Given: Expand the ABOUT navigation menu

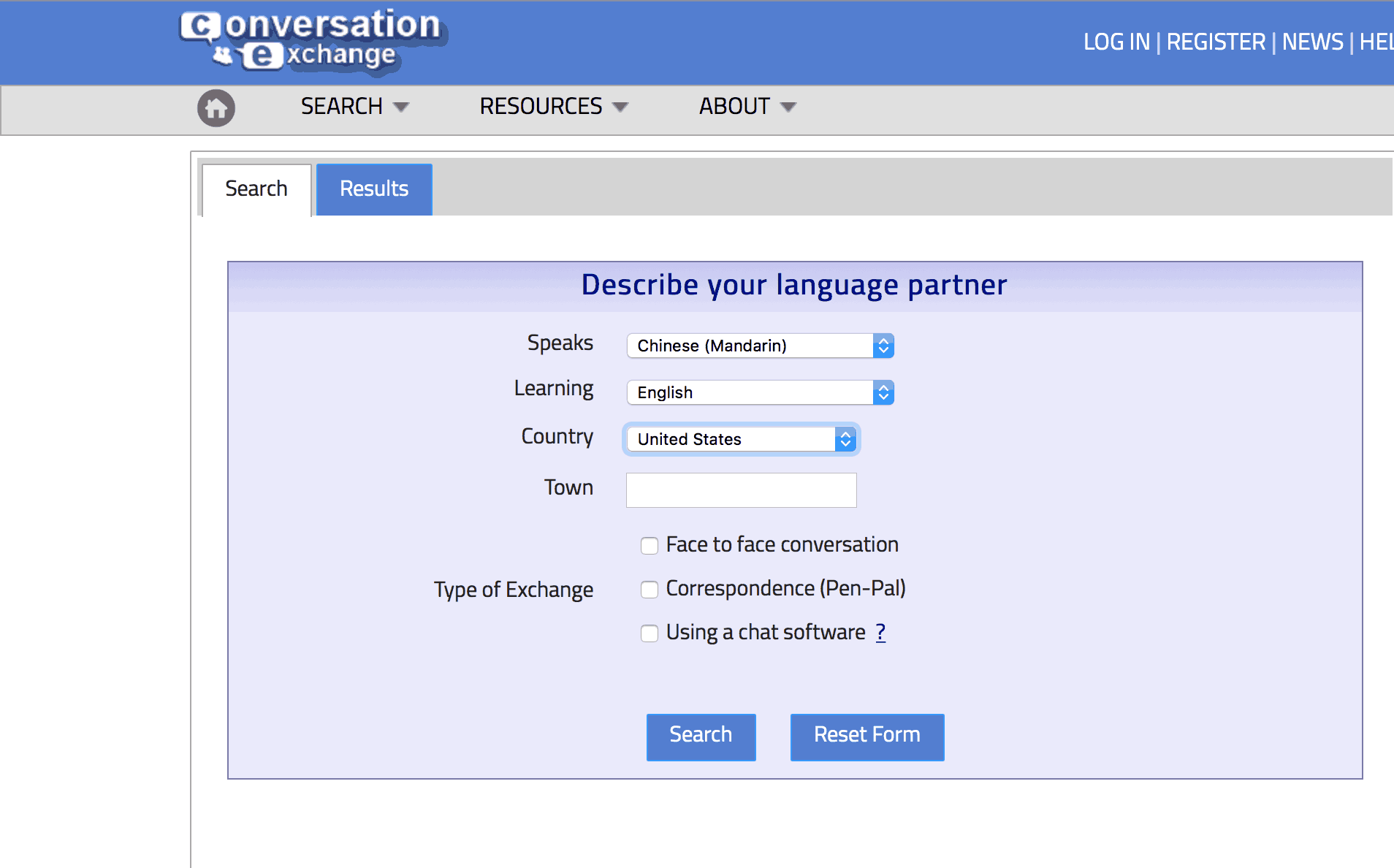Looking at the screenshot, I should (x=747, y=107).
